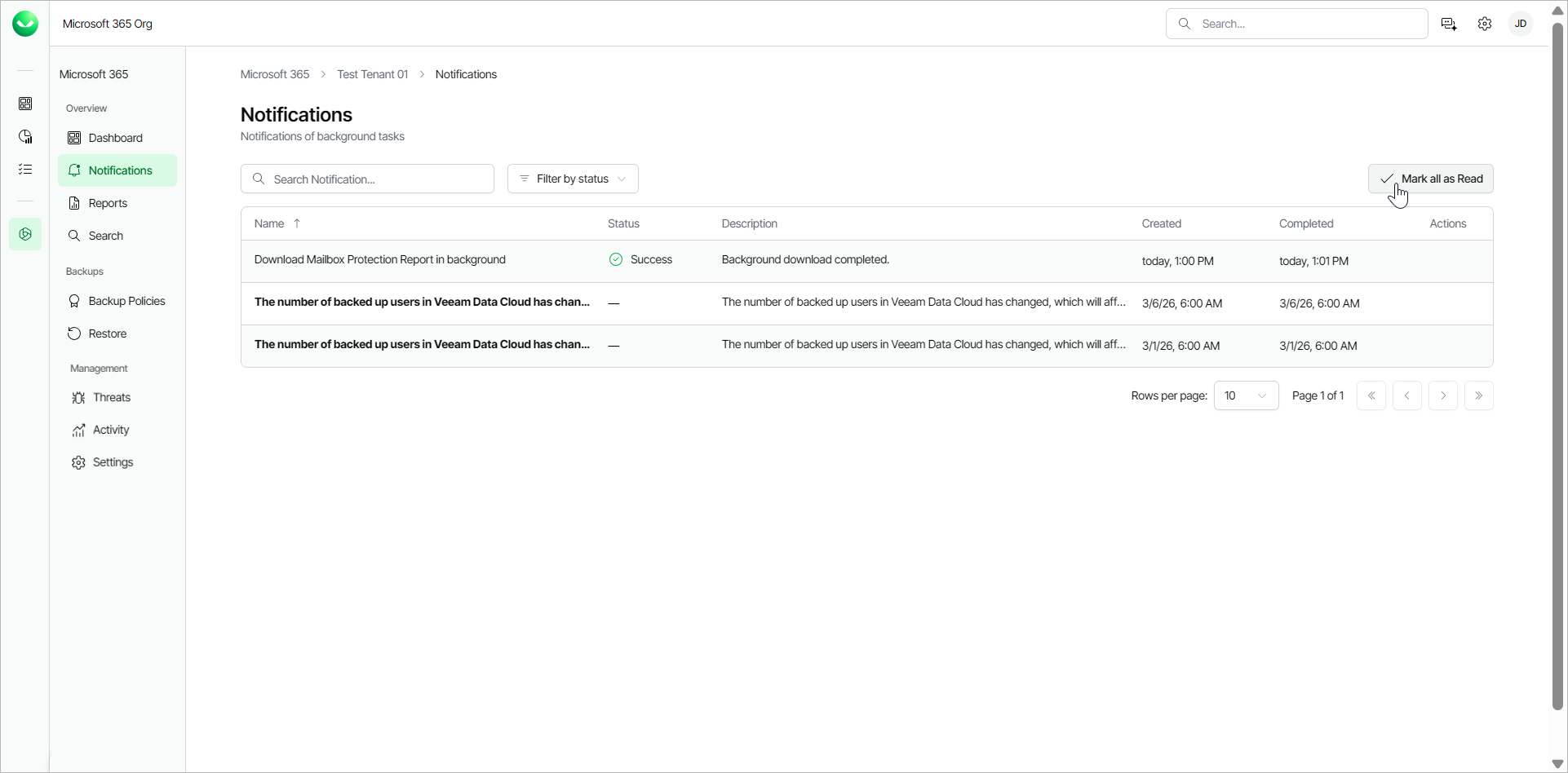Go to the next page arrow

(1442, 395)
